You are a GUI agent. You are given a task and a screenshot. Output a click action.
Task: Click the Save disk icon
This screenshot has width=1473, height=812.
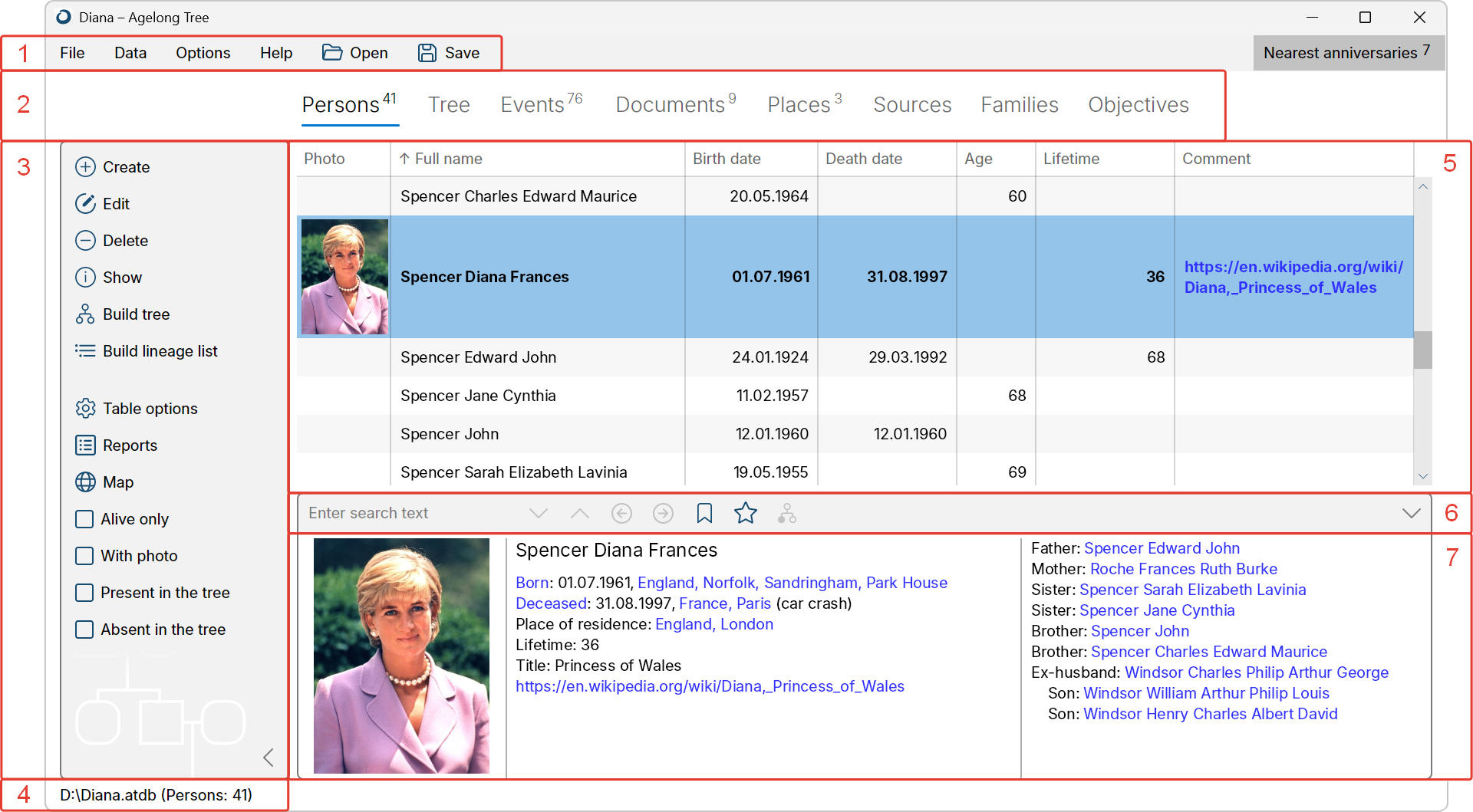[427, 53]
